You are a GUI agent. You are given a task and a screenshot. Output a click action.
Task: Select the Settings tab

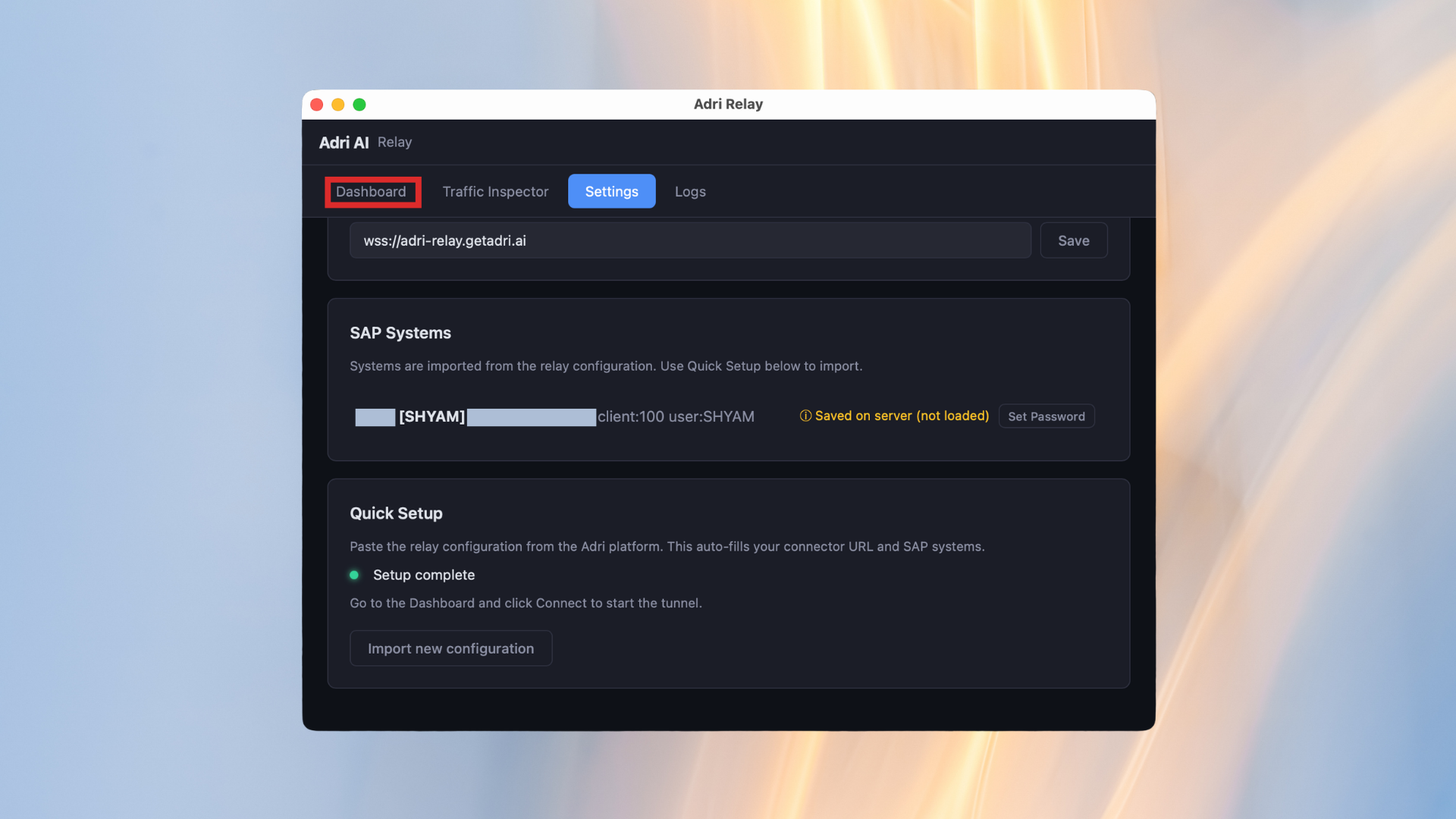tap(611, 191)
